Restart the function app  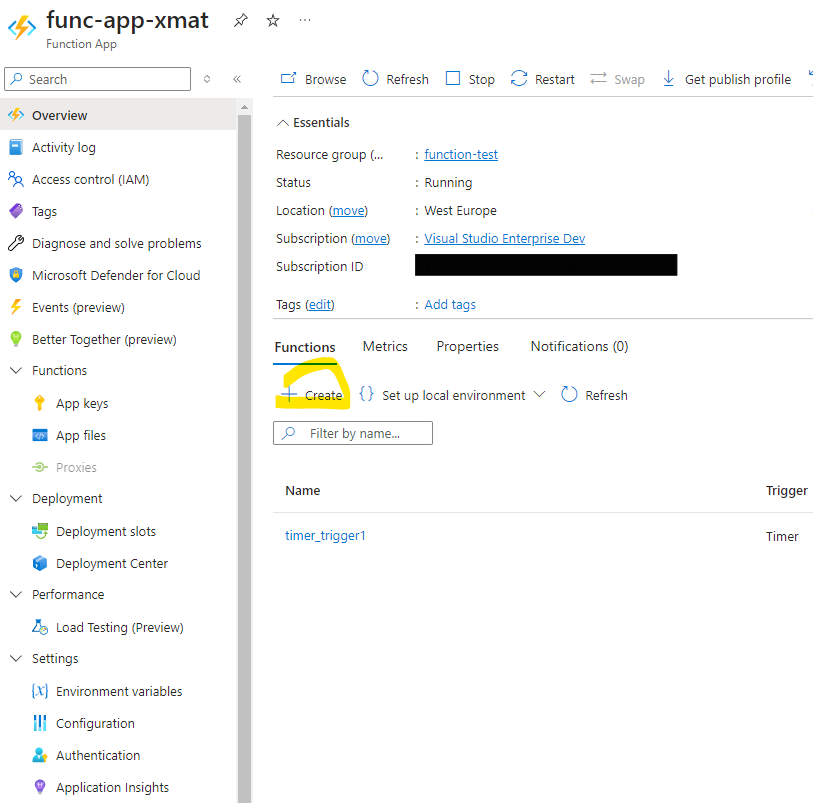point(542,79)
